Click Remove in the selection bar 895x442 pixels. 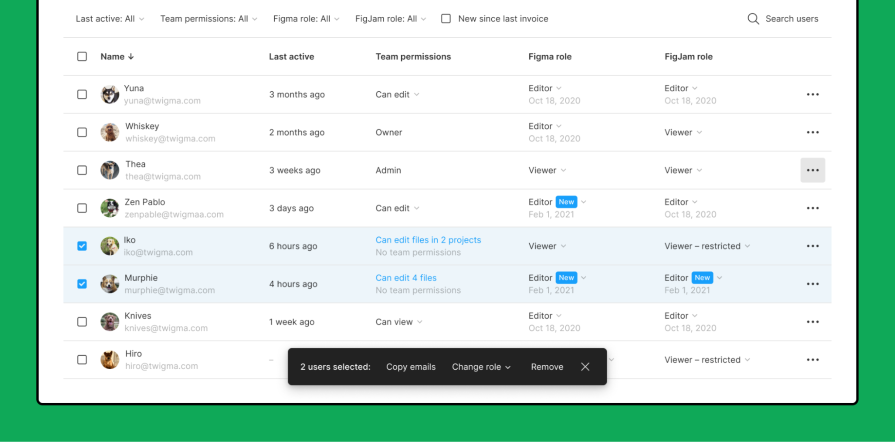pyautogui.click(x=547, y=367)
